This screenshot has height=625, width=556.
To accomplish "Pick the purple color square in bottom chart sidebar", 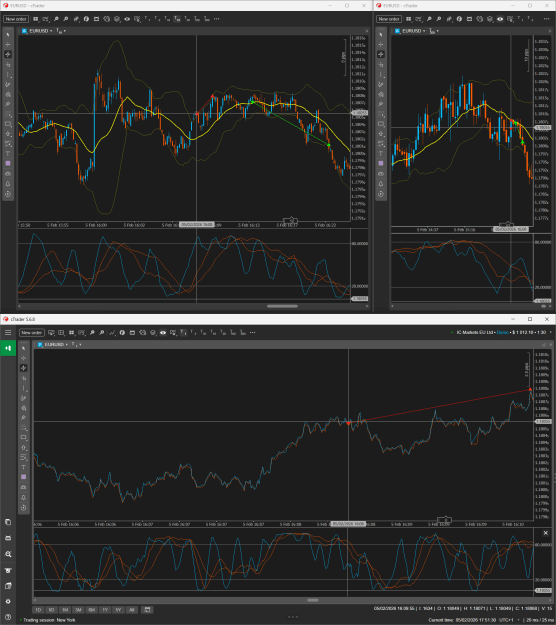I will tap(24, 477).
